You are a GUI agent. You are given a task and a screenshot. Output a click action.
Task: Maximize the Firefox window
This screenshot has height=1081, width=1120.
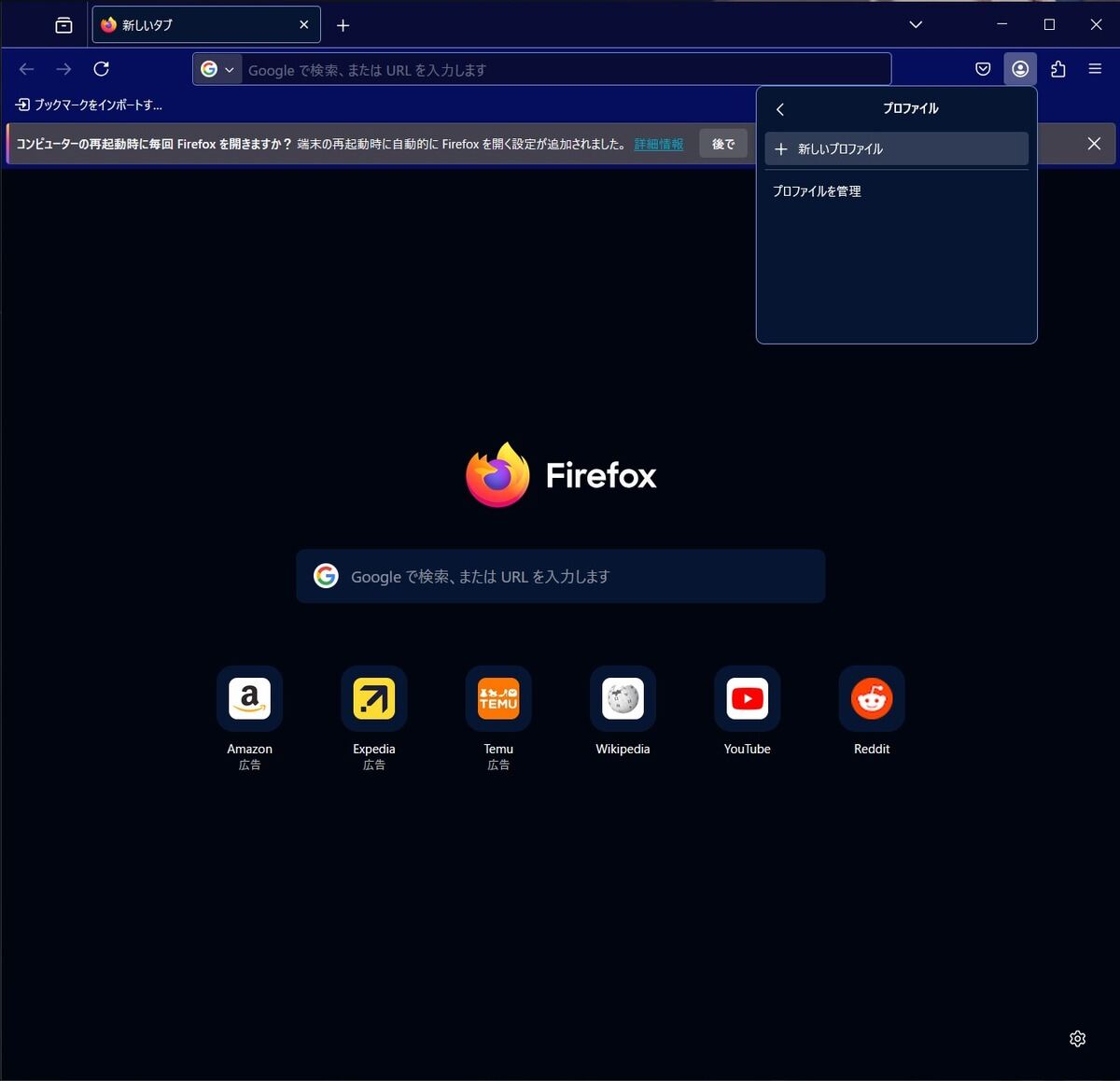point(1049,24)
